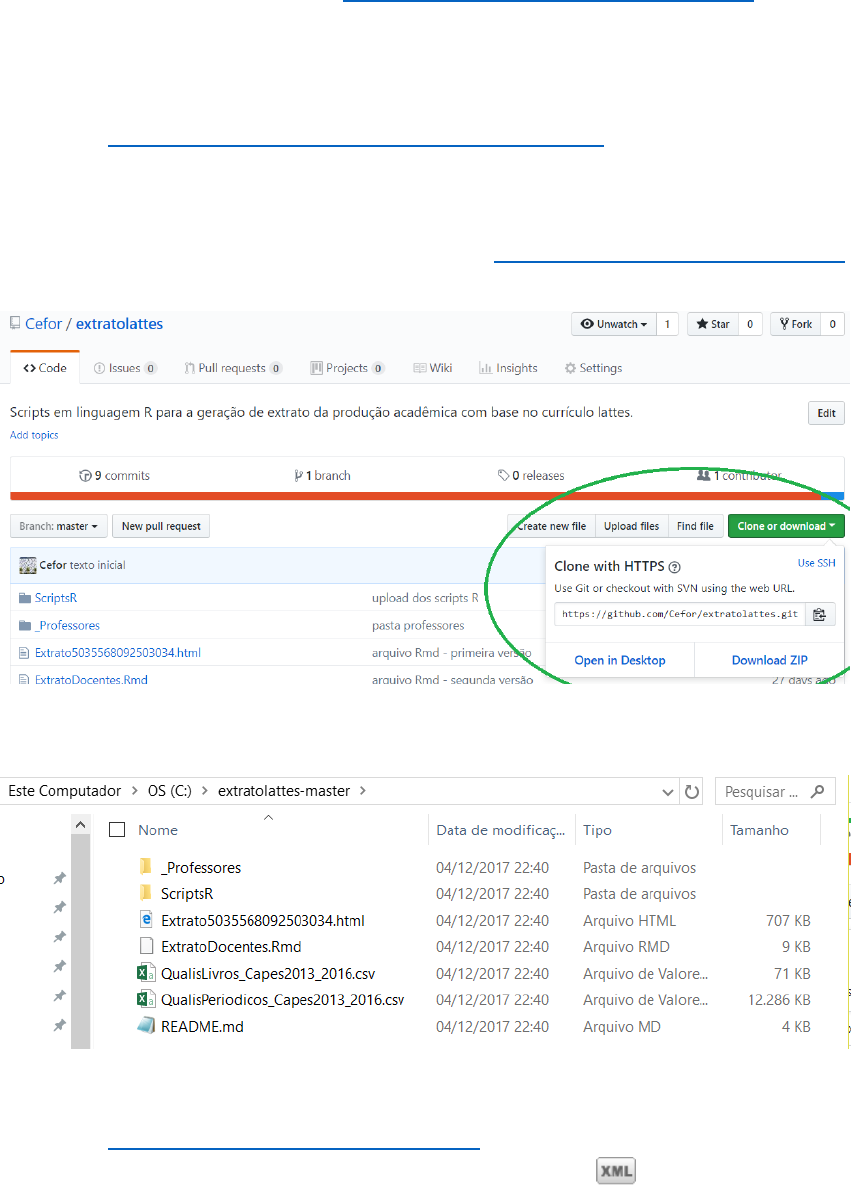
Task: Click Download ZIP
Action: click(769, 661)
